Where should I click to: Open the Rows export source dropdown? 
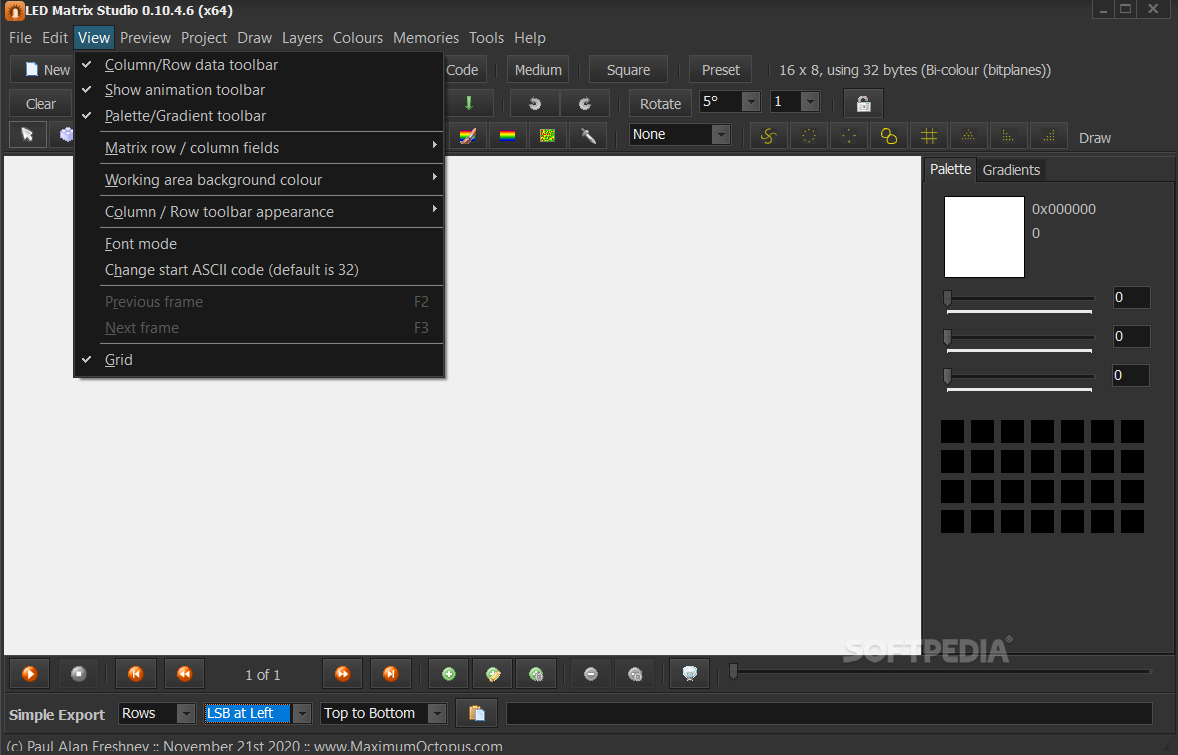pos(186,713)
